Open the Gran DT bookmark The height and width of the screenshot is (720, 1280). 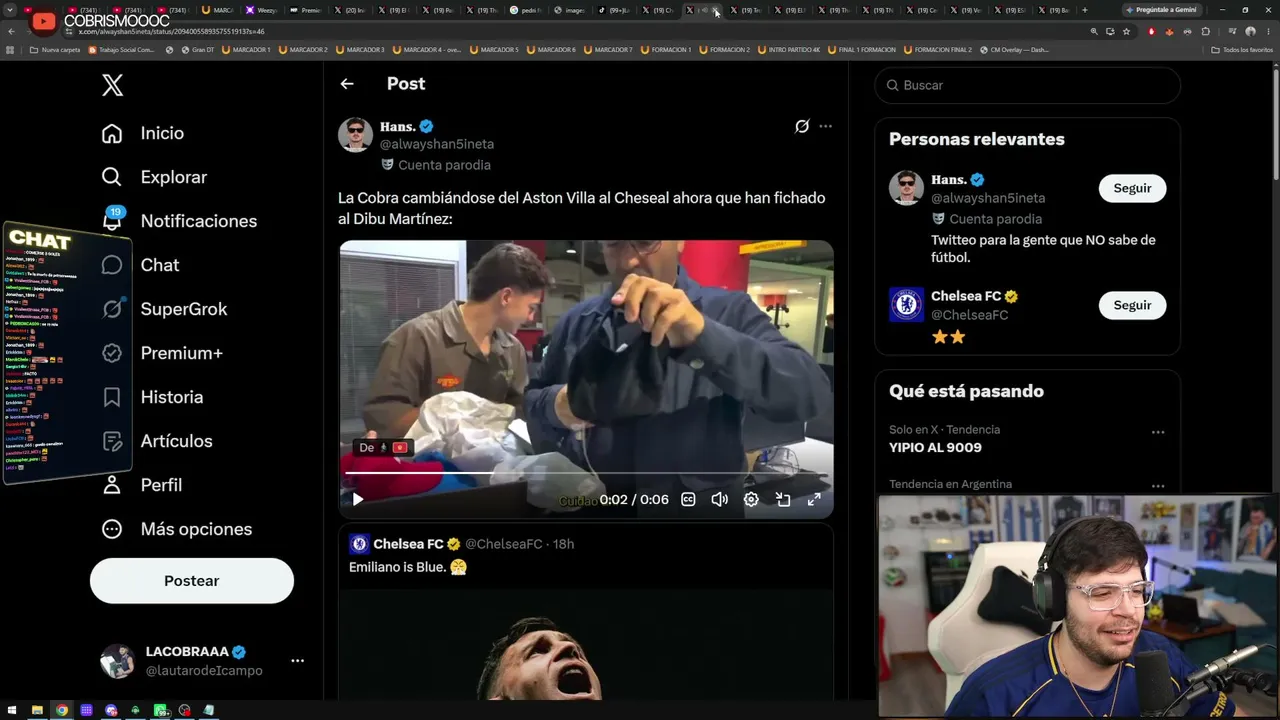[197, 50]
